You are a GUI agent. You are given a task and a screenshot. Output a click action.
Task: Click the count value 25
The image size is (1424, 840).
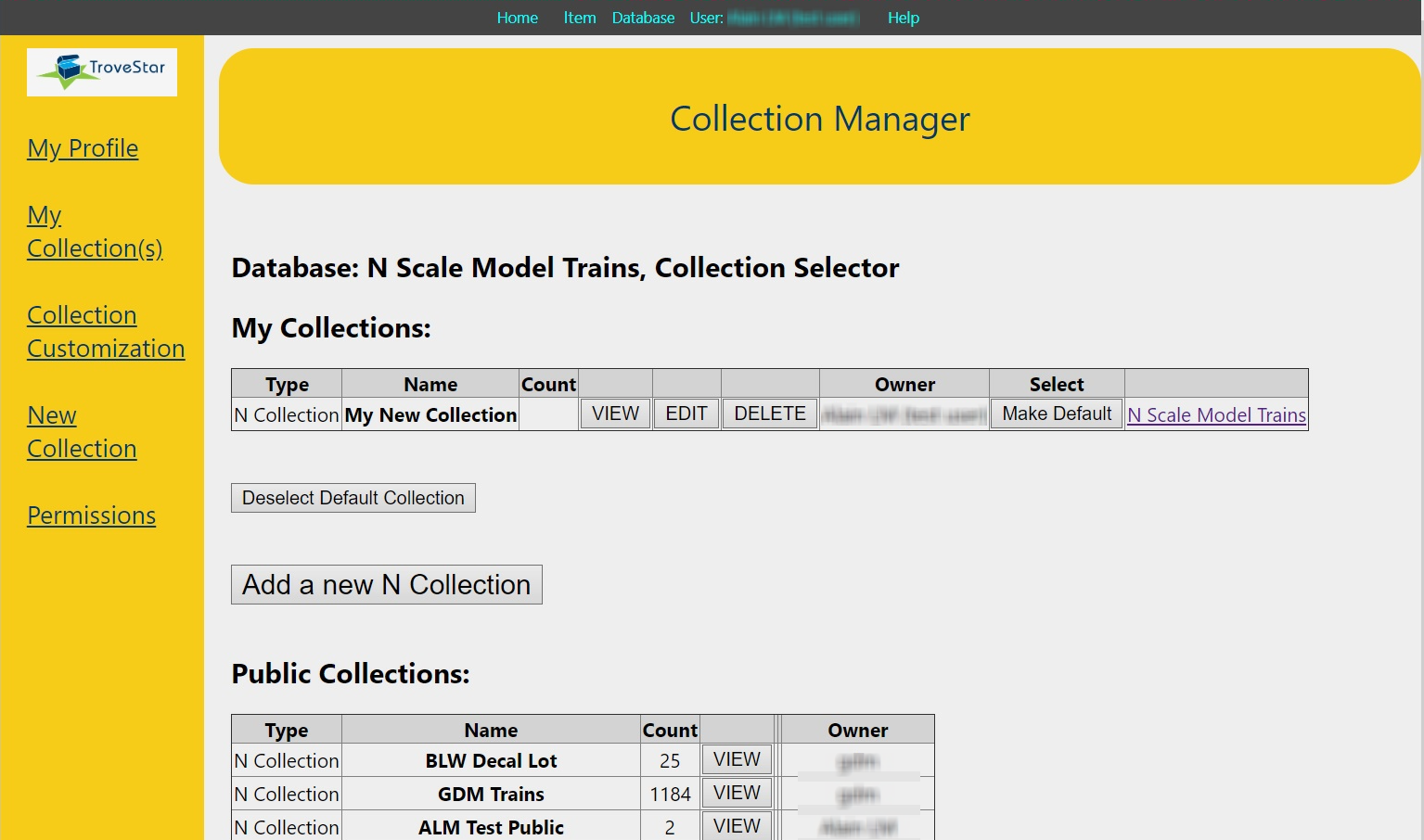point(670,760)
